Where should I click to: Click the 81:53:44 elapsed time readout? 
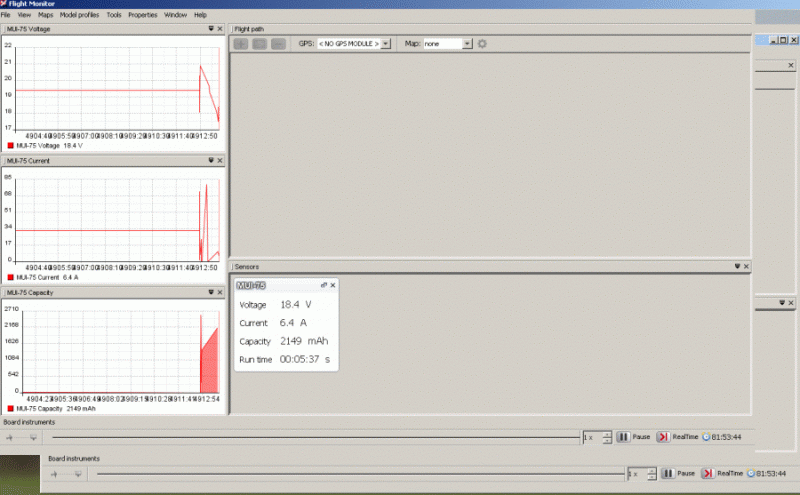coord(727,437)
